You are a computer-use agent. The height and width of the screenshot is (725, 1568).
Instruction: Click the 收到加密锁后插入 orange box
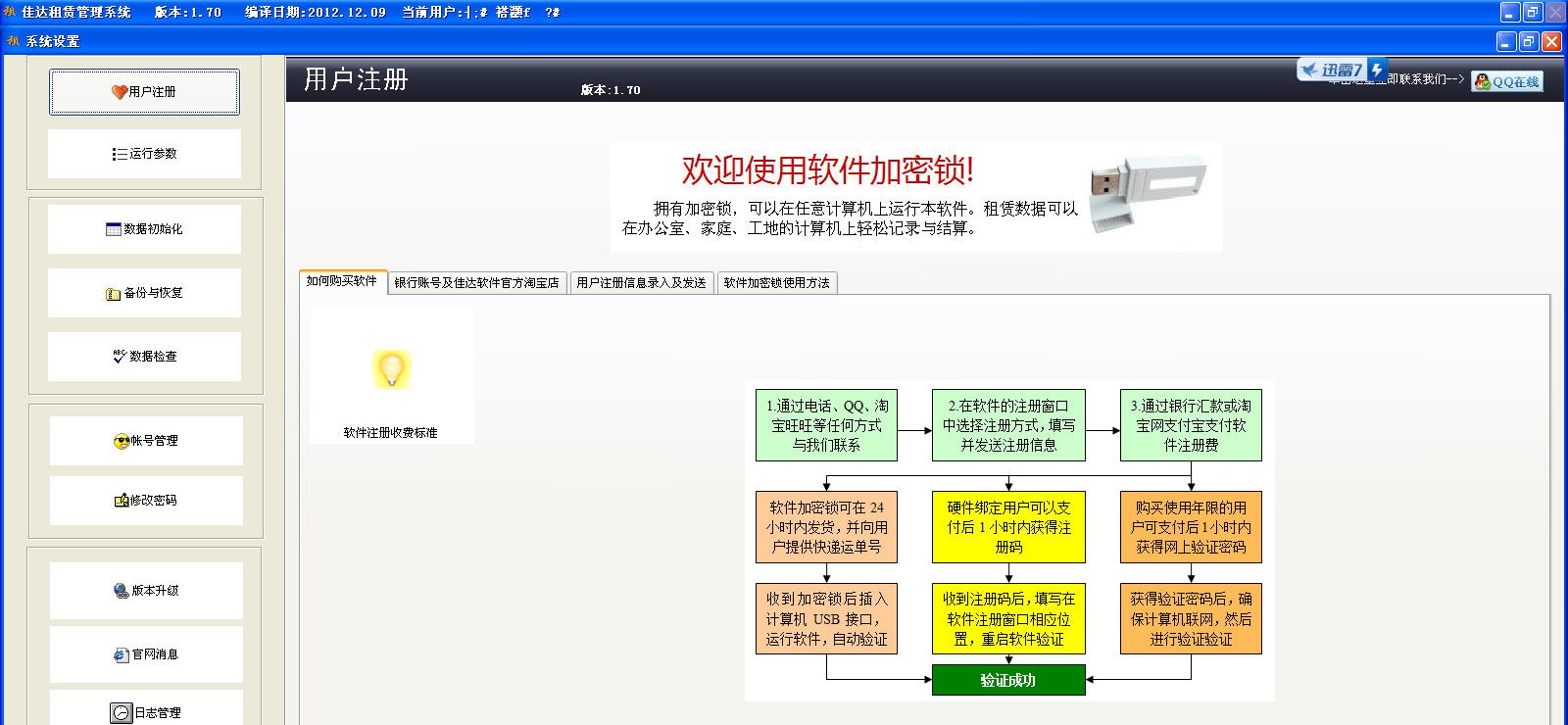826,618
